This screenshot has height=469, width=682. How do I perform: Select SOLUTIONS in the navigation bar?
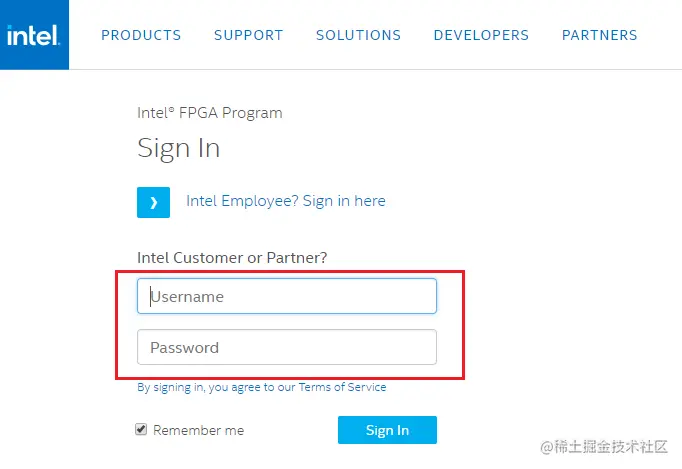click(x=358, y=35)
